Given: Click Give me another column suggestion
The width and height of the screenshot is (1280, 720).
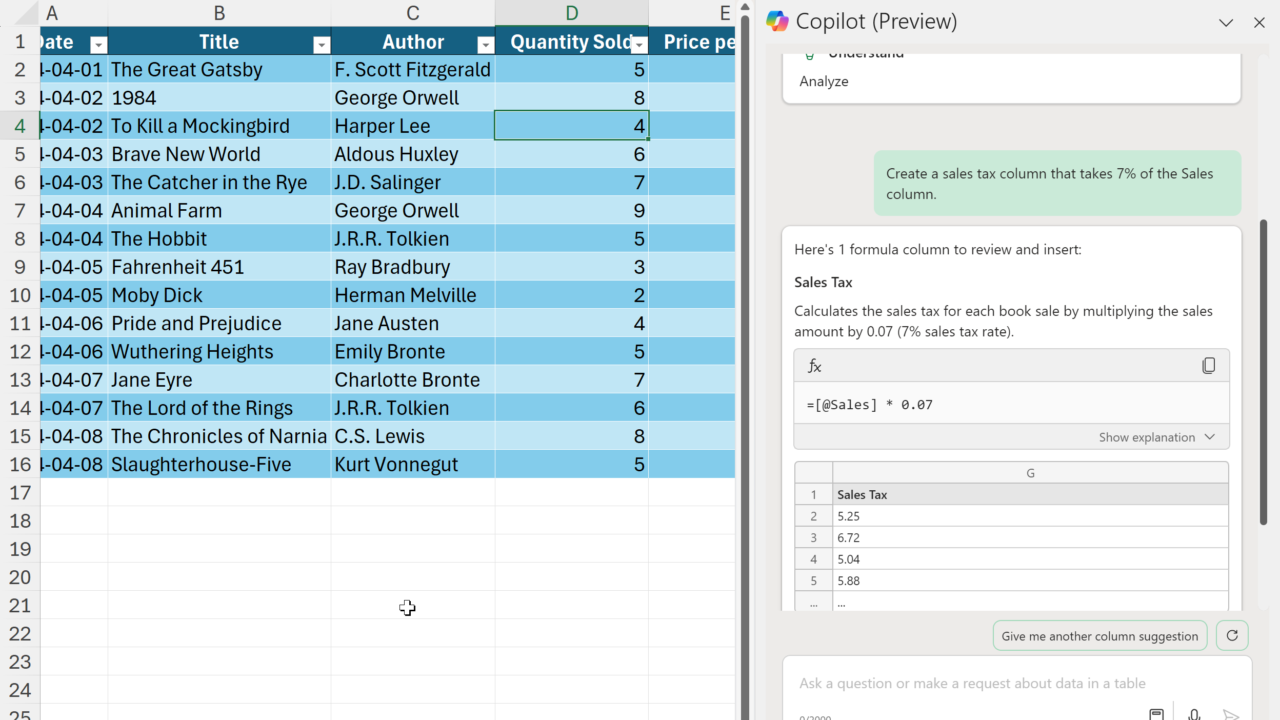Looking at the screenshot, I should [x=1100, y=636].
